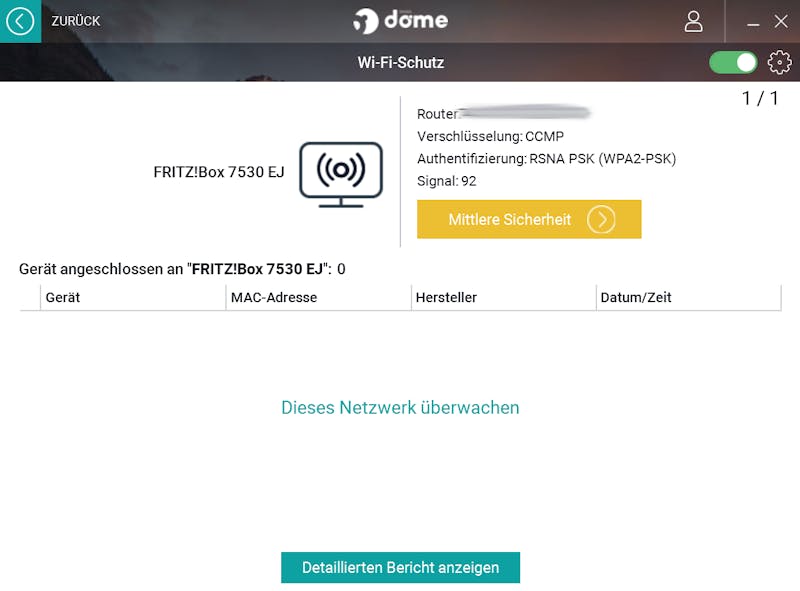Toggle the Wi-Fi-Schutz switch off
Image resolution: width=800 pixels, height=591 pixels.
733,63
